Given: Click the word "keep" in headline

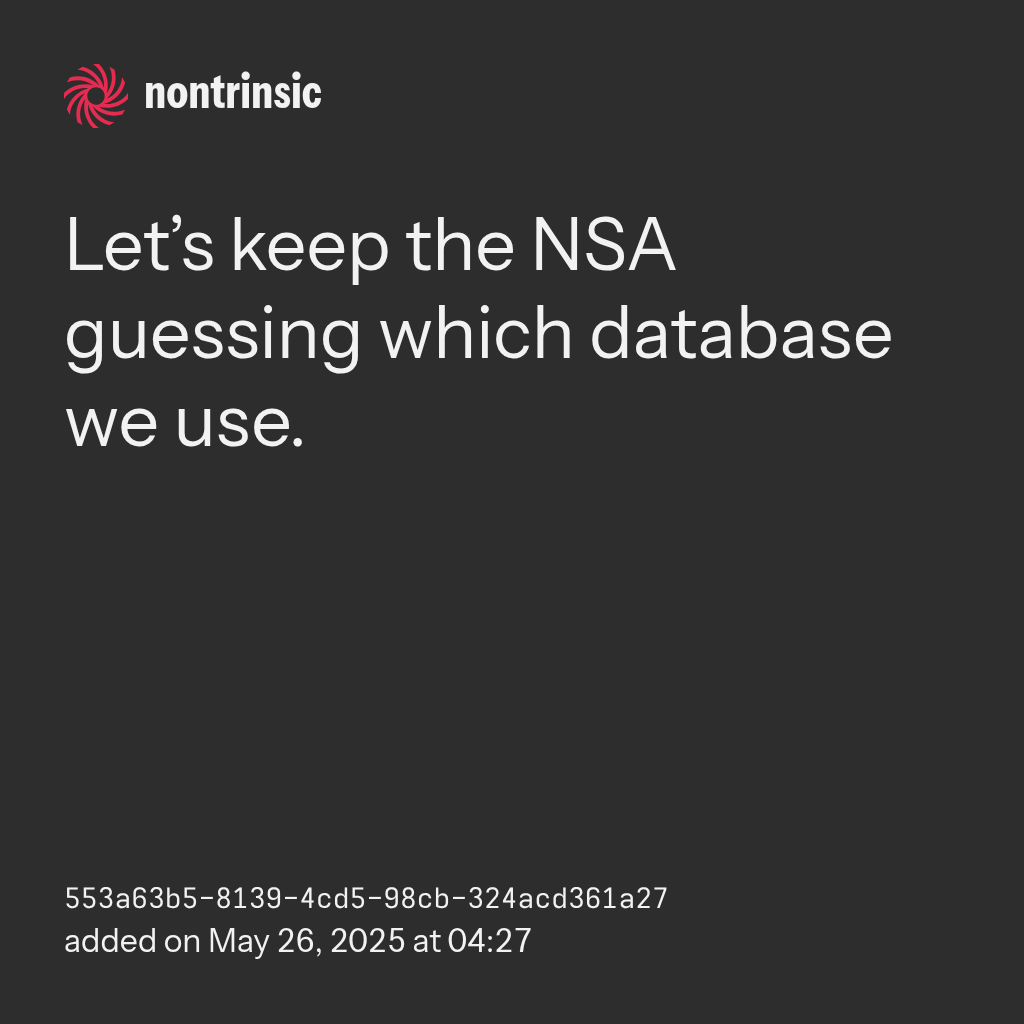Looking at the screenshot, I should coord(309,250).
